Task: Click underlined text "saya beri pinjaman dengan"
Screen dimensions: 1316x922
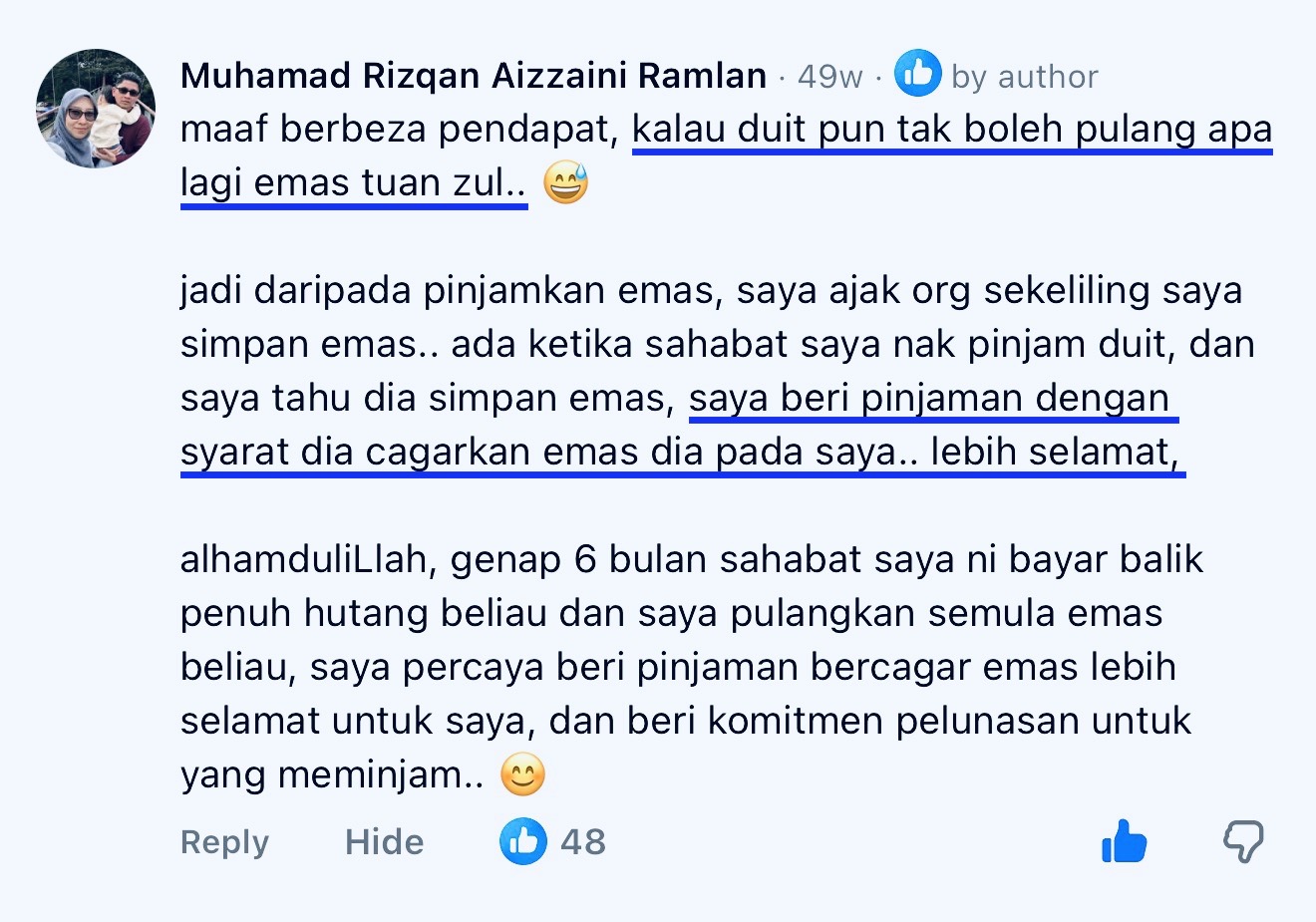Action: click(933, 399)
